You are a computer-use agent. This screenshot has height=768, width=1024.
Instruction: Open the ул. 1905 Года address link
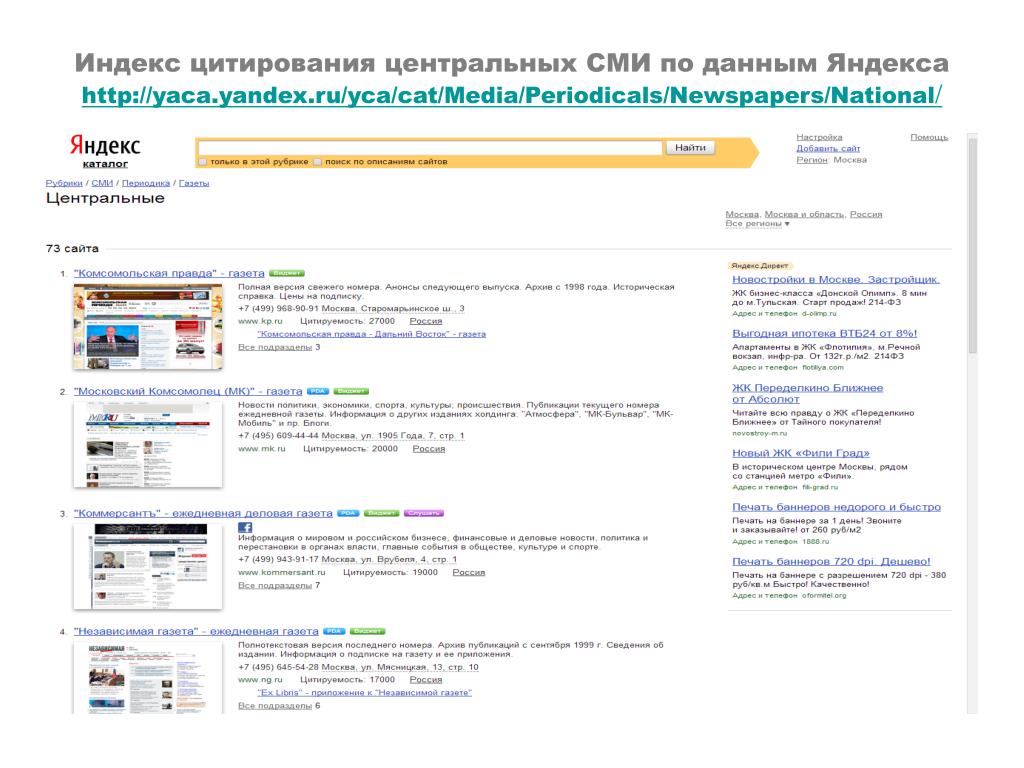(393, 436)
